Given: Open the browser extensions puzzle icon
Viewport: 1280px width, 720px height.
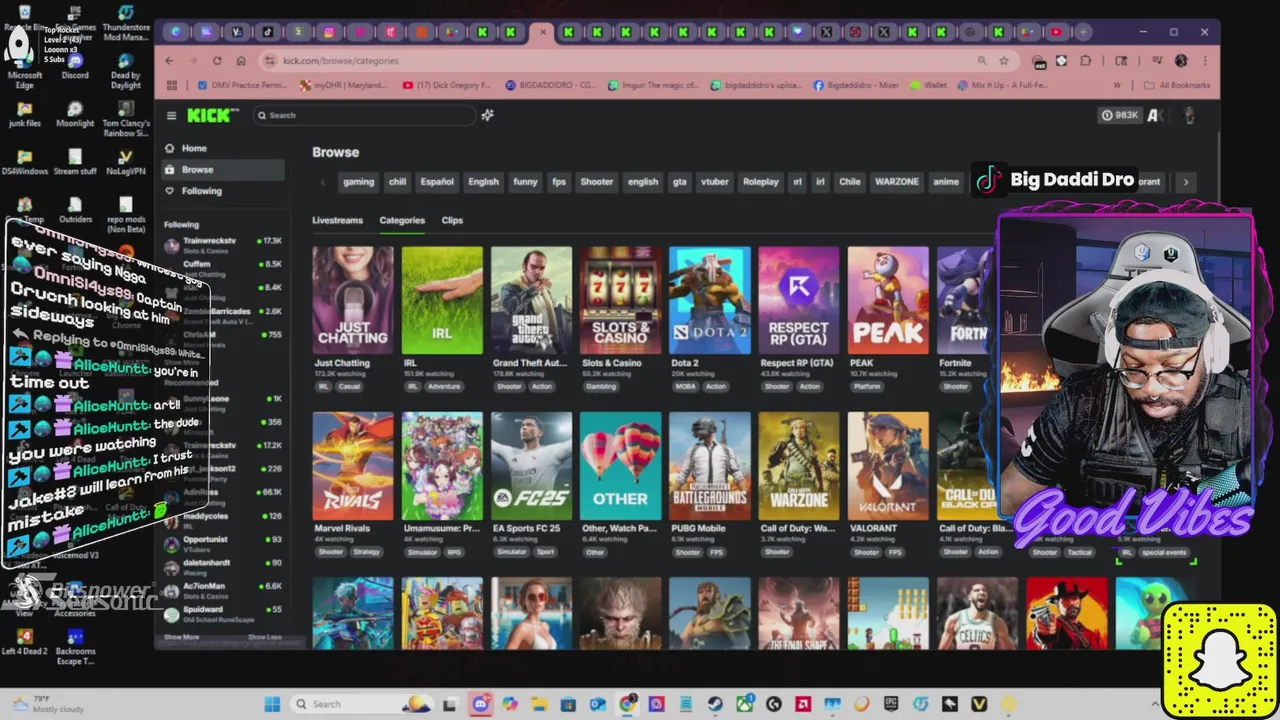Looking at the screenshot, I should 1086,61.
